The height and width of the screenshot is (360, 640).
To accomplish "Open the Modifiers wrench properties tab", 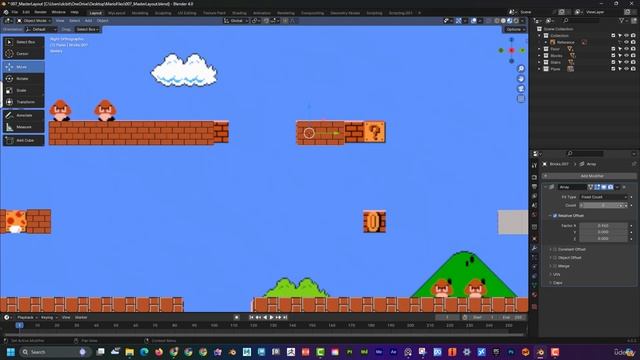I will 534,248.
